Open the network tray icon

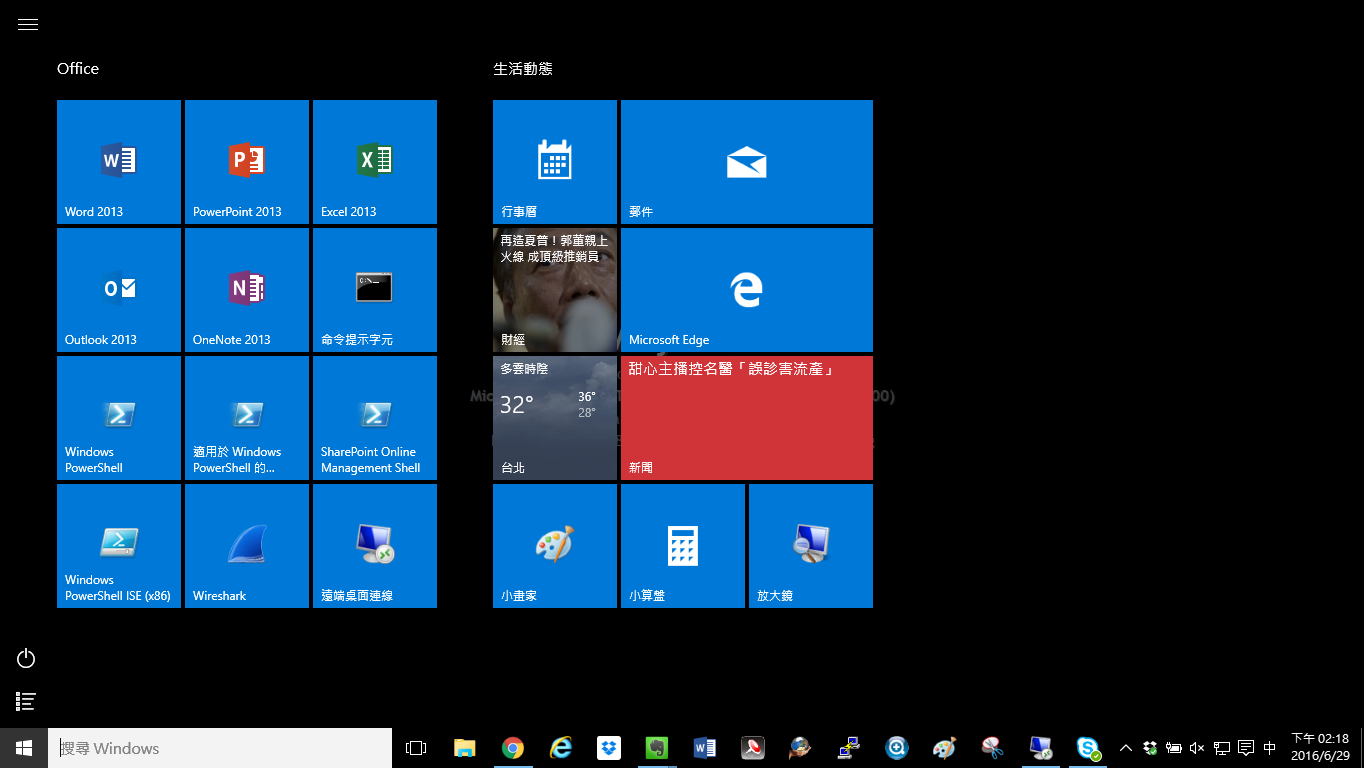point(1221,748)
